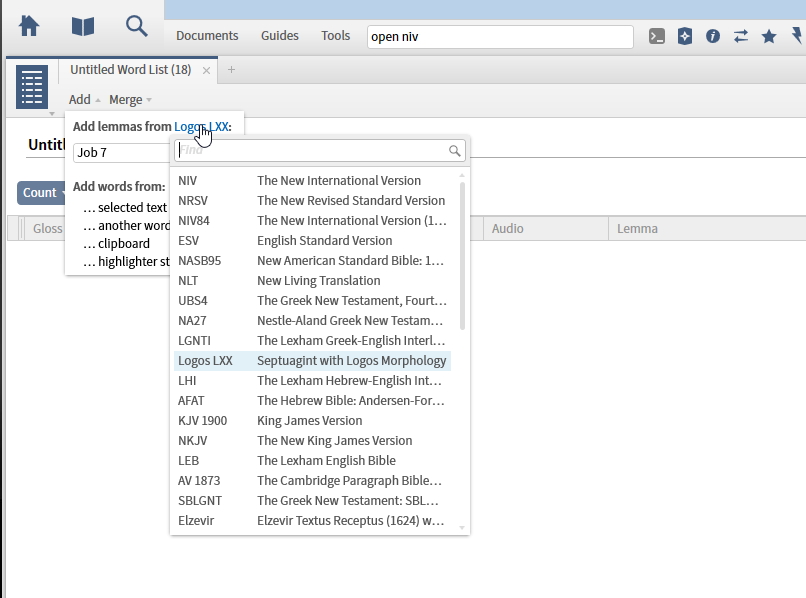Choose NASB95 New American Standard Bible

313,261
